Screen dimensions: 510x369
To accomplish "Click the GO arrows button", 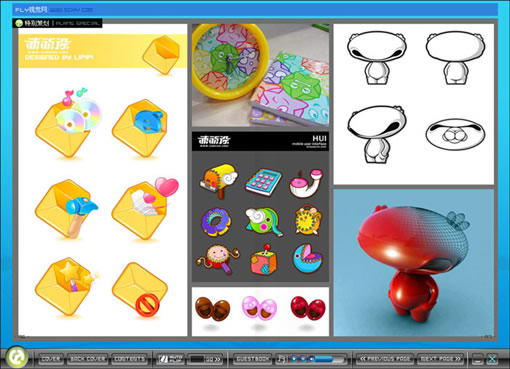I will [x=213, y=359].
